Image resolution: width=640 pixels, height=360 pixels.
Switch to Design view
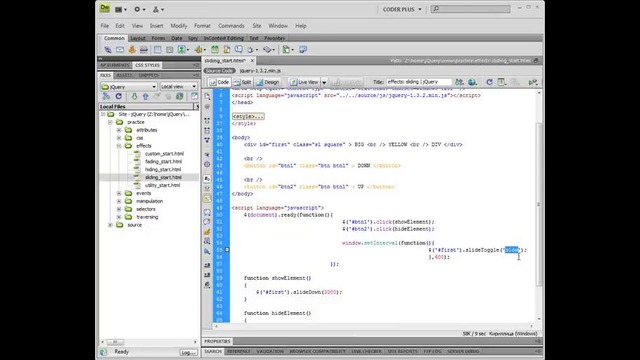pyautogui.click(x=268, y=82)
